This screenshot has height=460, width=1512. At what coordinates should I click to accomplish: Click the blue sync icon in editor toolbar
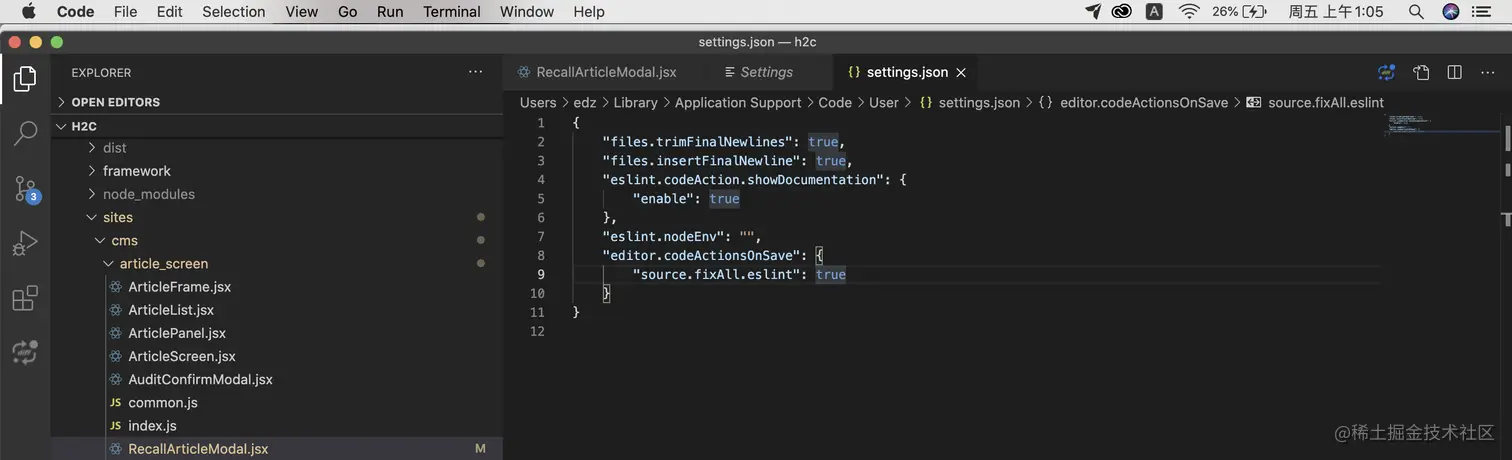[1386, 72]
